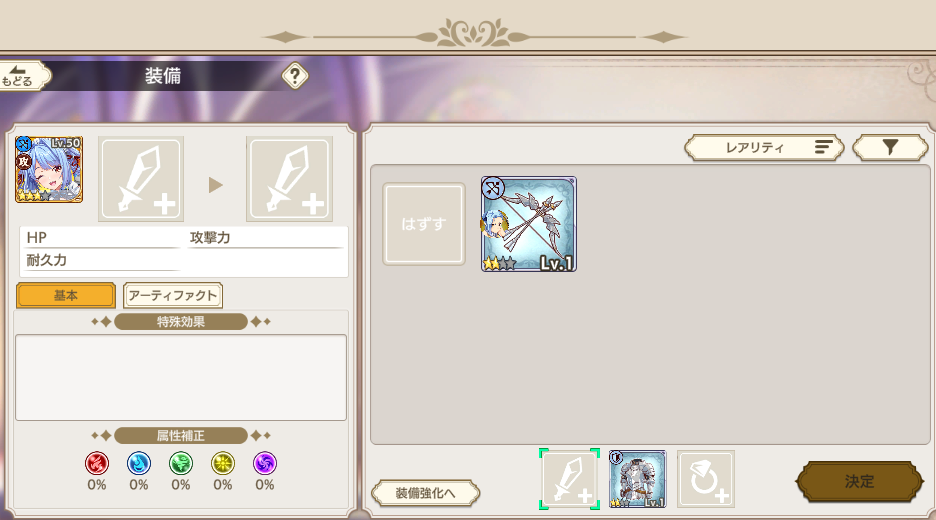Confirm with the 決定 button
The width and height of the screenshot is (936, 520).
coord(859,481)
